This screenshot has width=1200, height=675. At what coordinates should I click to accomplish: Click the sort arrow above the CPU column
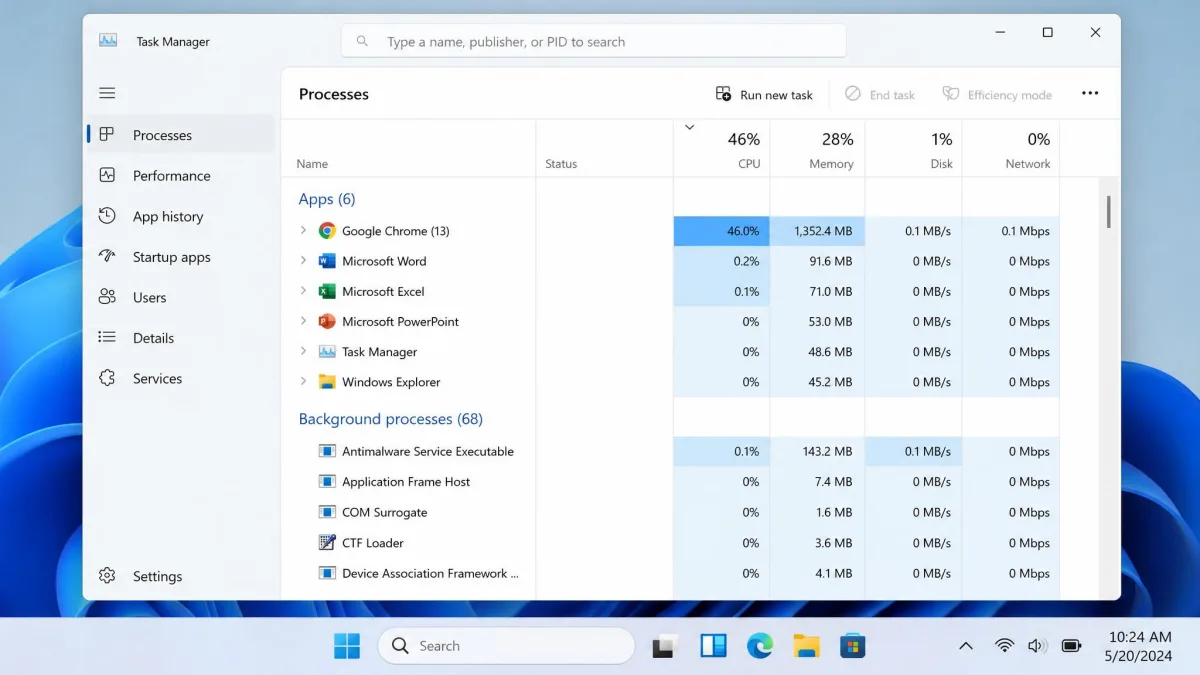tap(689, 128)
